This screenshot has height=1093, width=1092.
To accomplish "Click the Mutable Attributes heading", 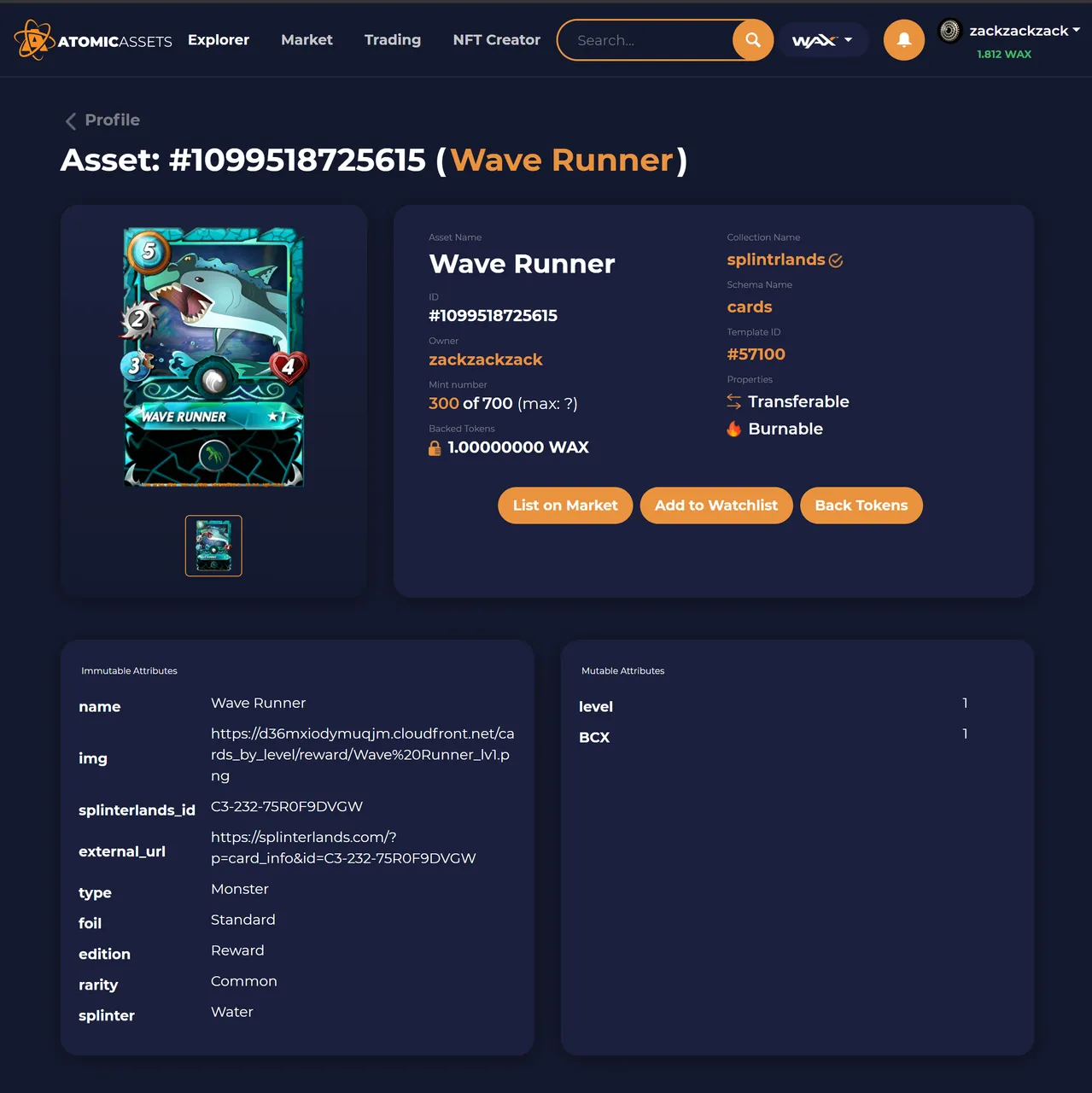I will tap(623, 671).
